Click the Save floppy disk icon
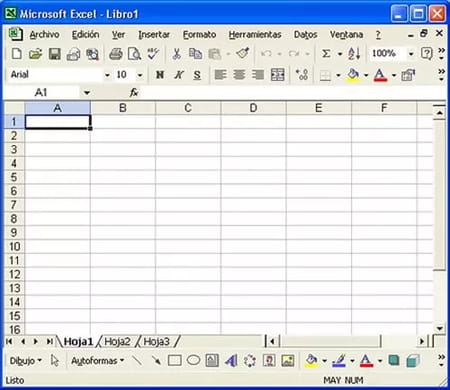 coord(55,54)
